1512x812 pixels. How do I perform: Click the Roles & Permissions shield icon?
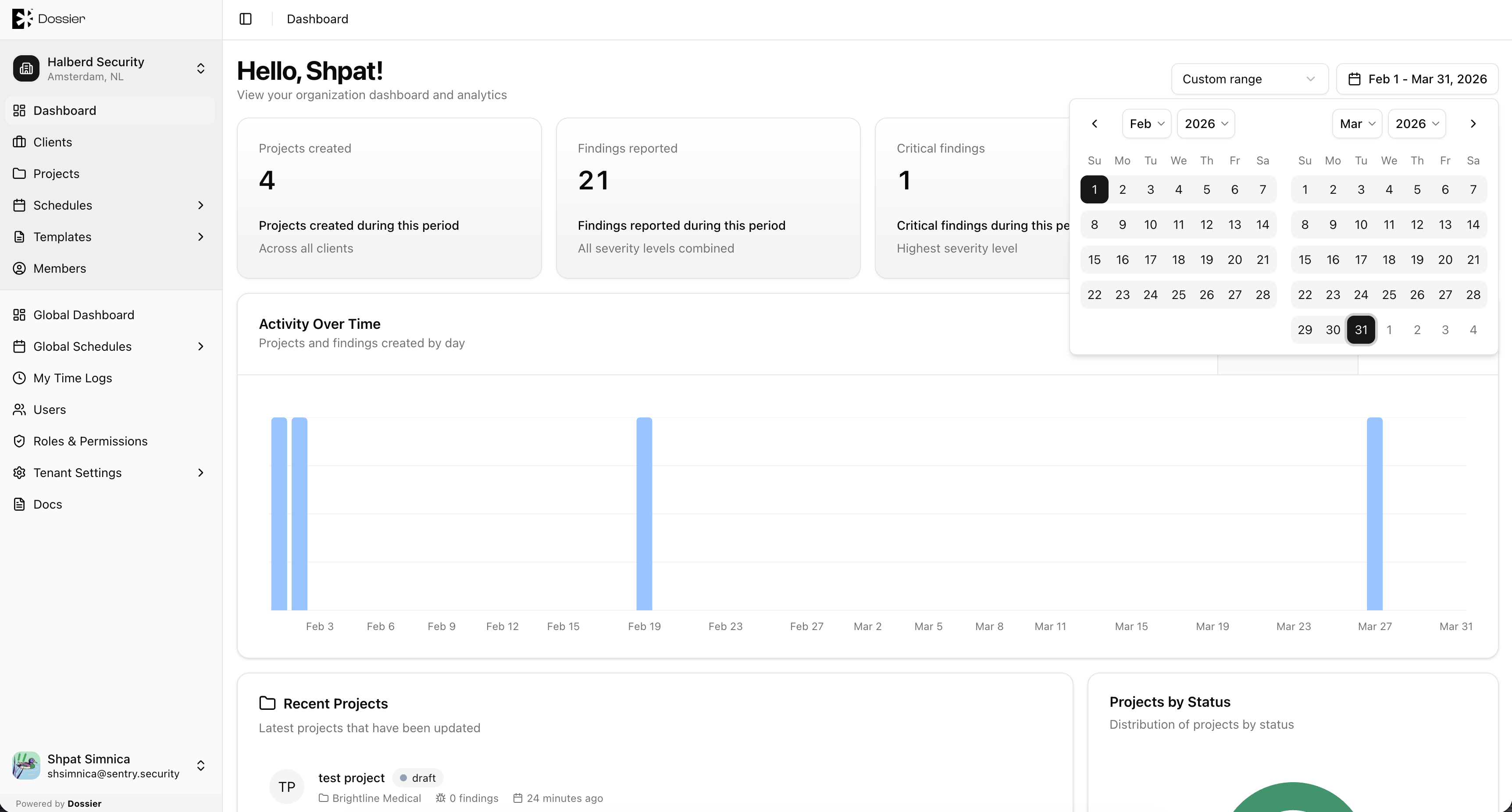coord(19,441)
